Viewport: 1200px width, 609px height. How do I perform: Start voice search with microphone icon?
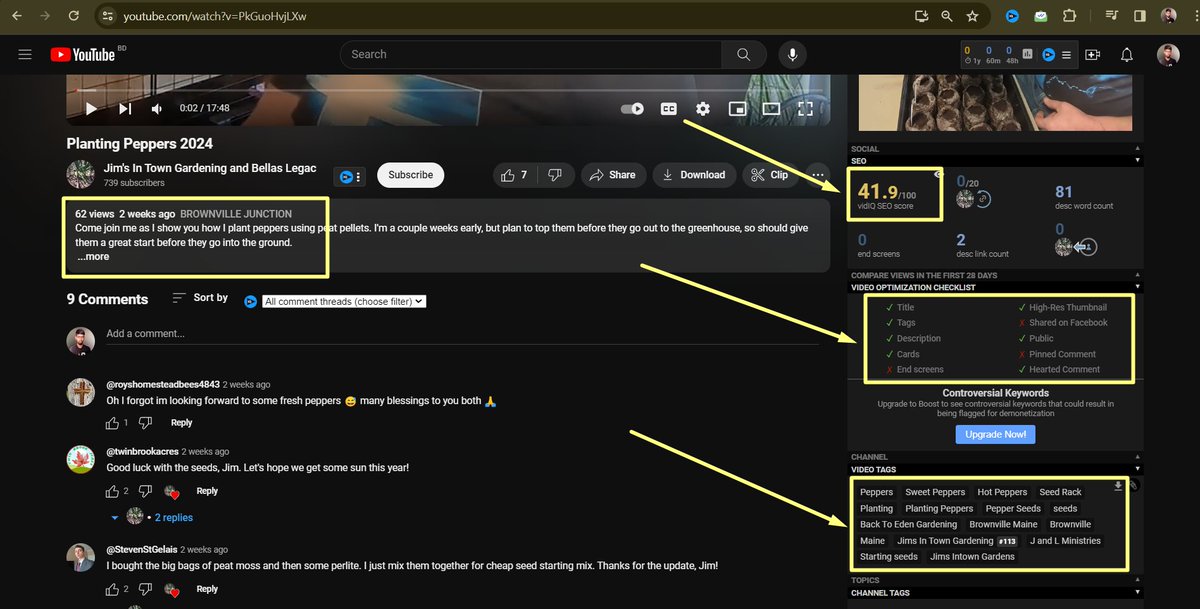794,54
